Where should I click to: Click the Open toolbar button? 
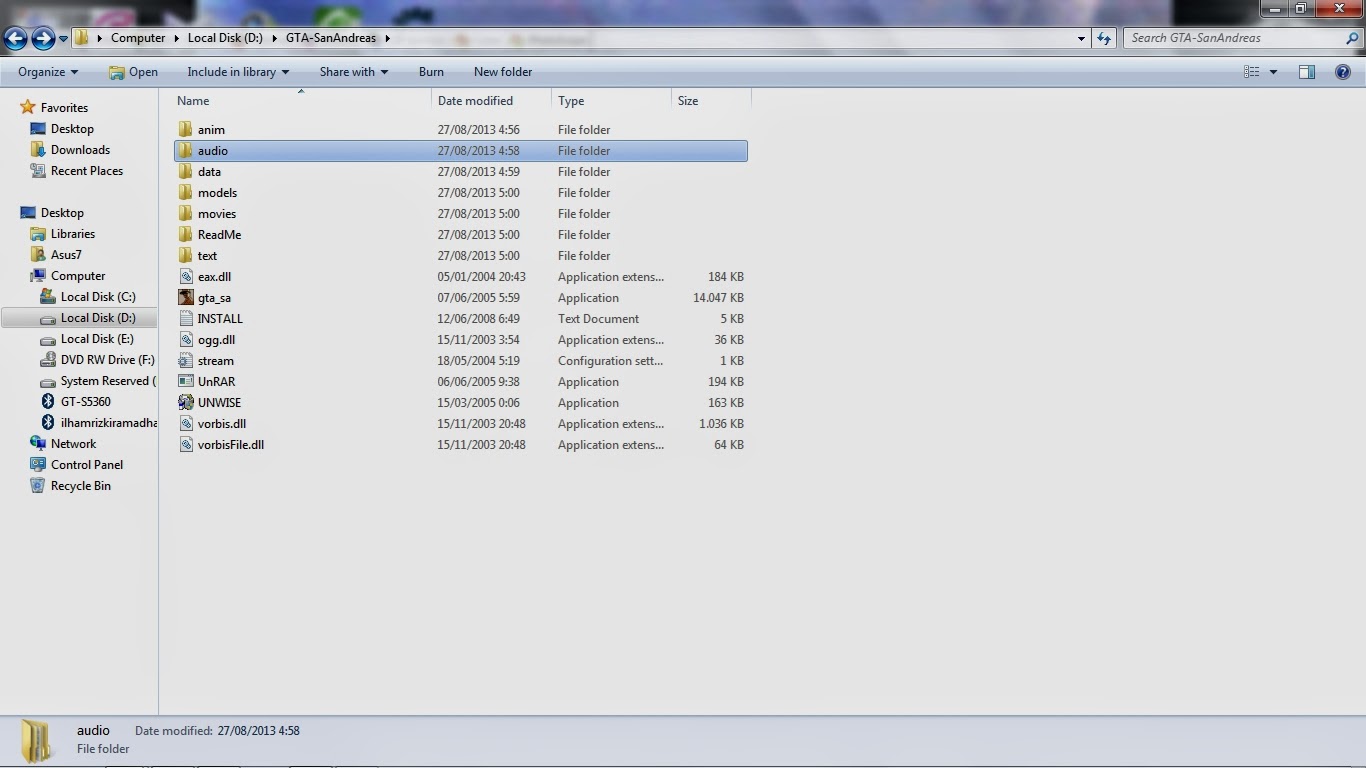point(133,72)
